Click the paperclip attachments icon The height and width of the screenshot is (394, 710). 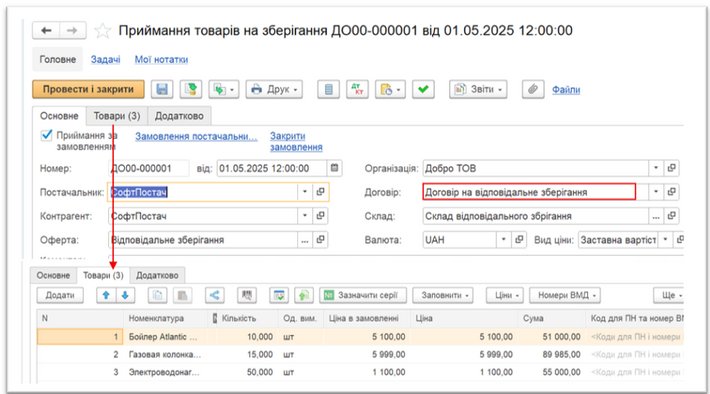[x=533, y=89]
